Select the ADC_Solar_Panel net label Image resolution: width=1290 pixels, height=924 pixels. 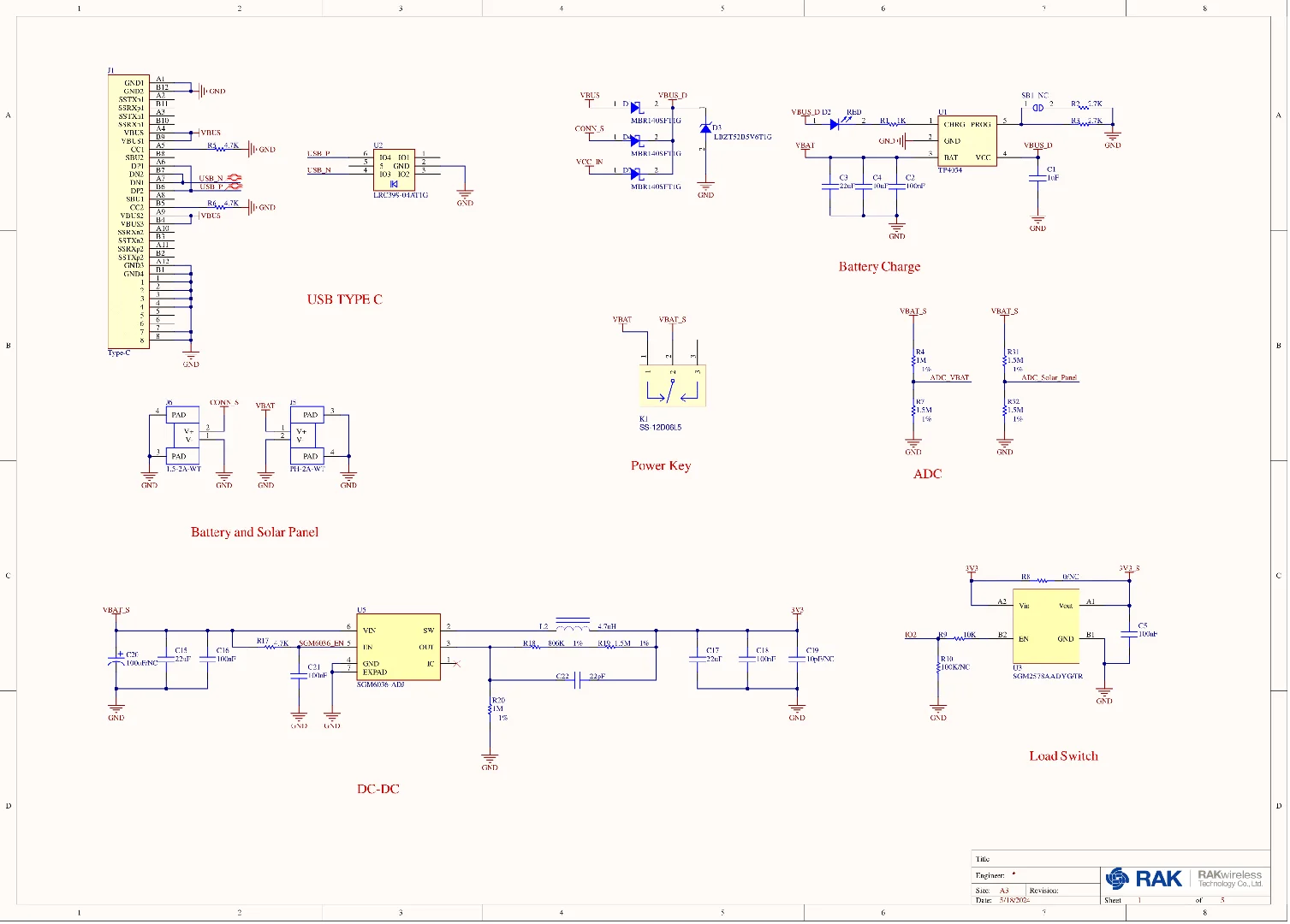tap(1049, 377)
